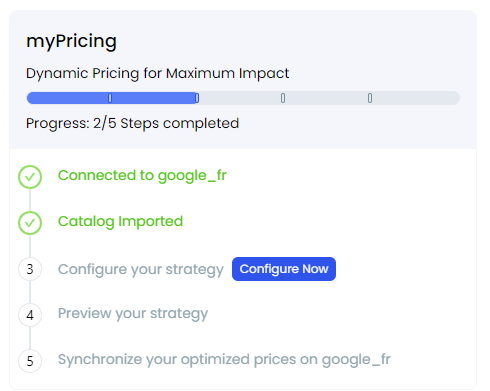This screenshot has width=490, height=391.
Task: Click Dynamic Pricing for Maximum Impact subtitle
Action: click(158, 73)
